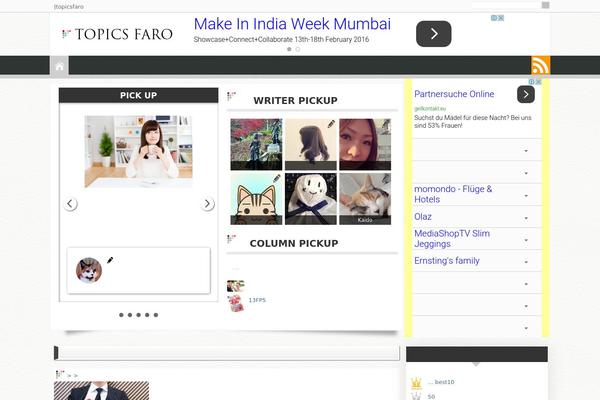Open the 13FPS column thumbnail
The height and width of the screenshot is (400, 600).
click(x=236, y=303)
